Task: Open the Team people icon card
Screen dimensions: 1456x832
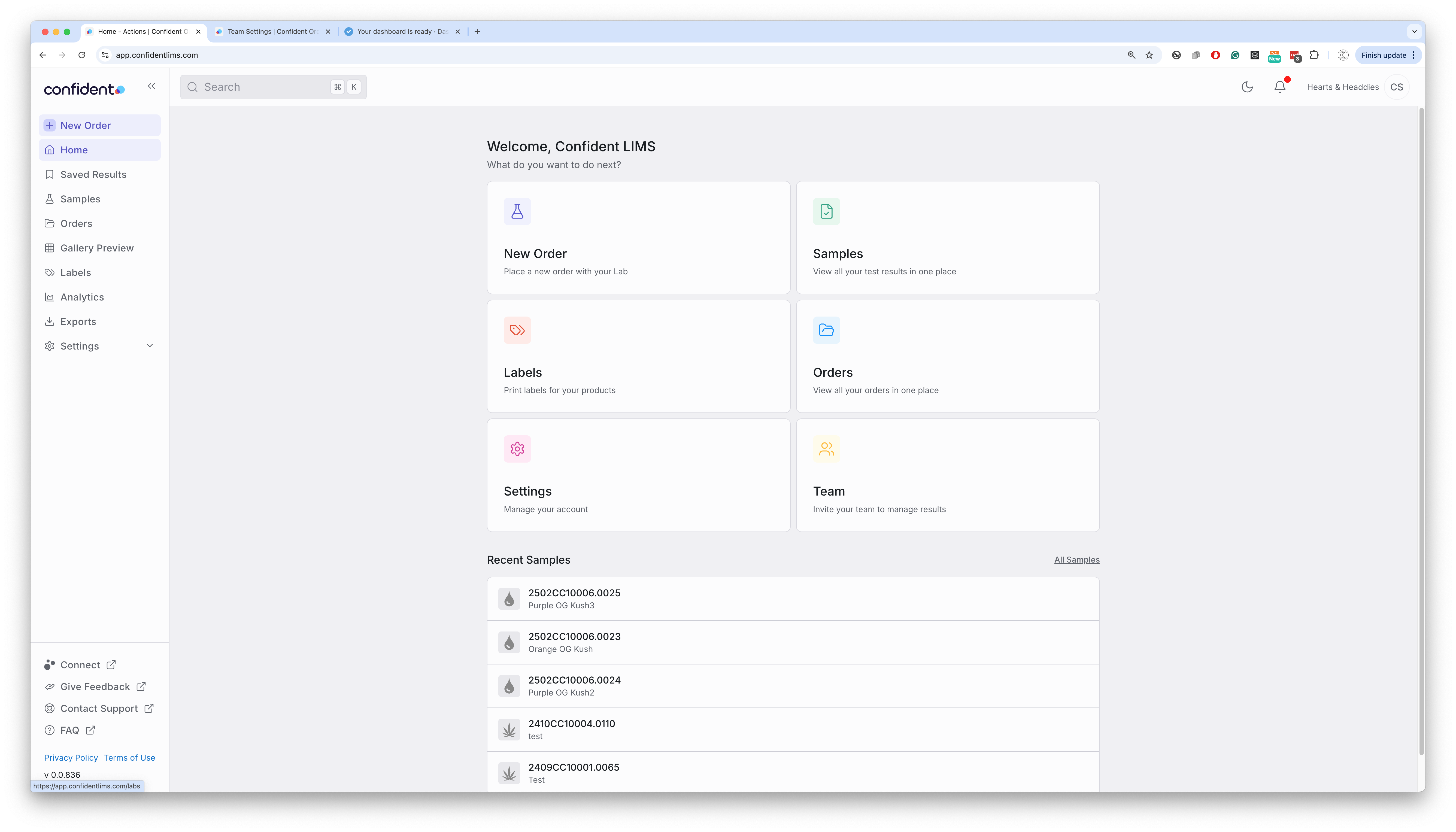Action: point(826,449)
